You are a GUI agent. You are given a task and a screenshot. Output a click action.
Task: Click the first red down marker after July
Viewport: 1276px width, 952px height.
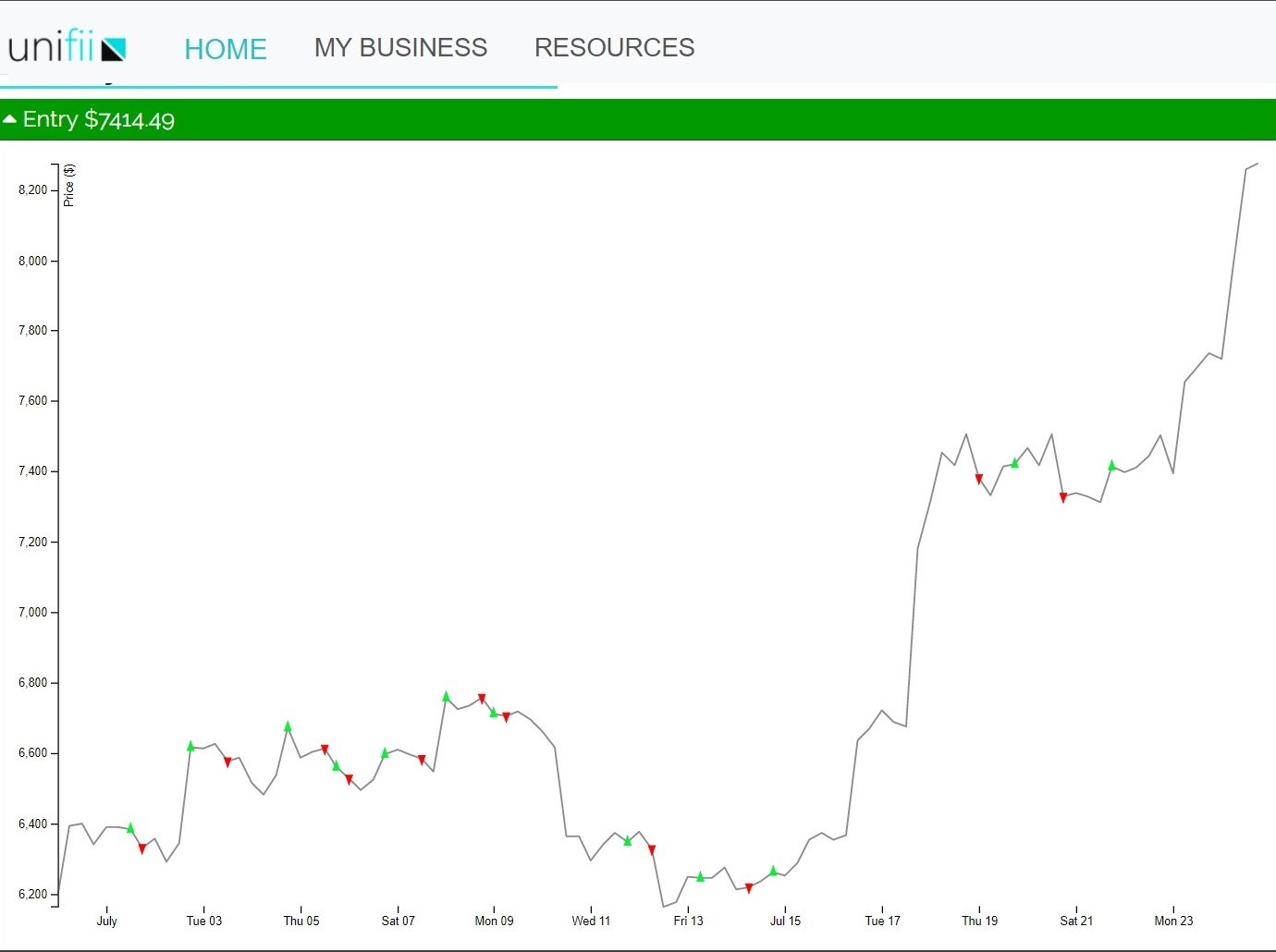[142, 848]
